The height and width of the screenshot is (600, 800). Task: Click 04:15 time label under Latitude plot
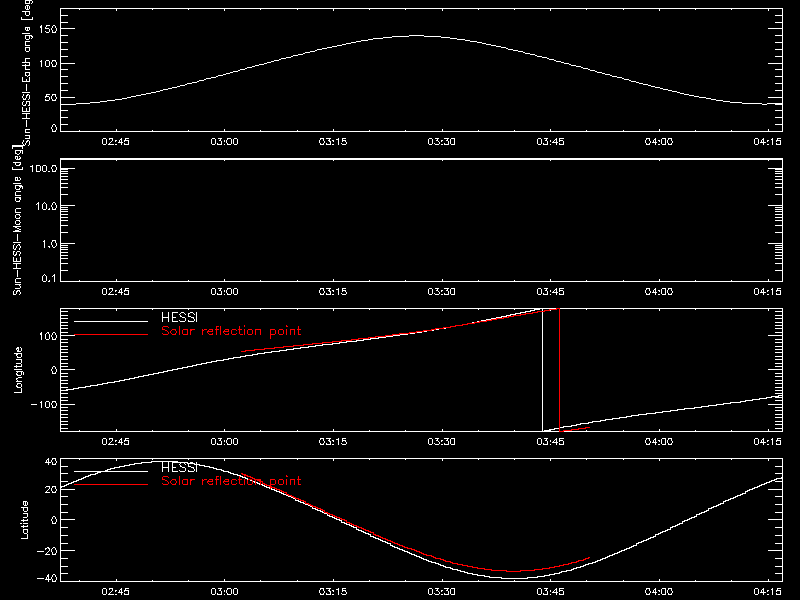[x=767, y=591]
